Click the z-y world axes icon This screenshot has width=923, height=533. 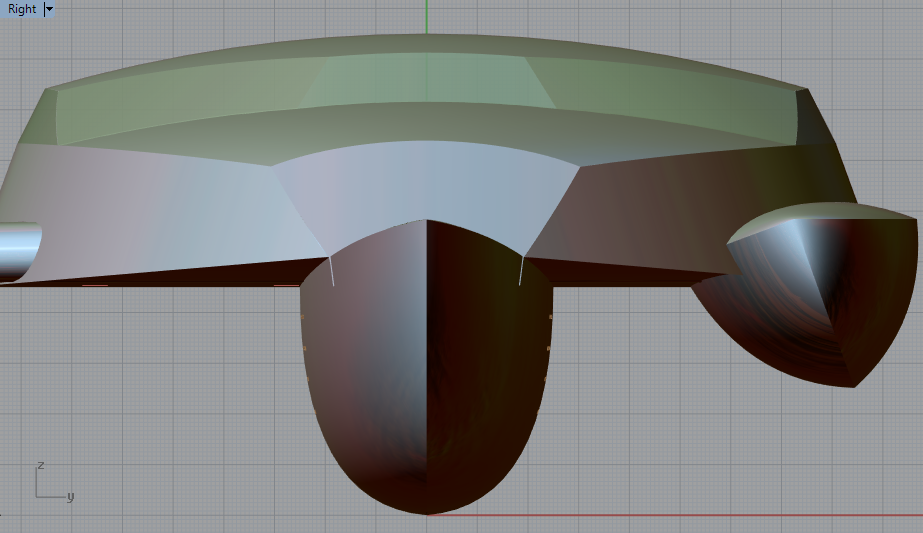(x=54, y=482)
